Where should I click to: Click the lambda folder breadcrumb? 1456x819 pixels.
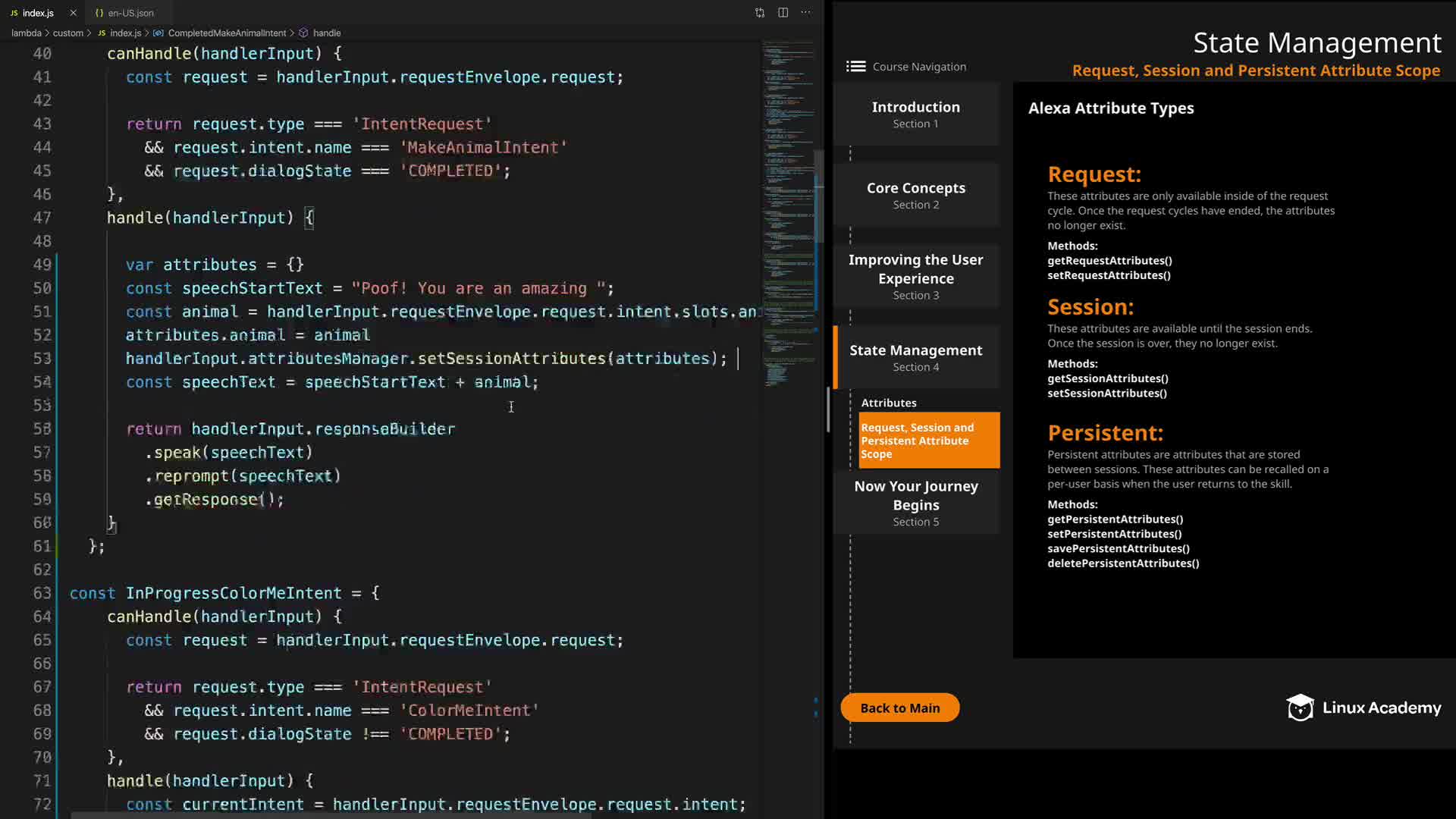coord(27,33)
